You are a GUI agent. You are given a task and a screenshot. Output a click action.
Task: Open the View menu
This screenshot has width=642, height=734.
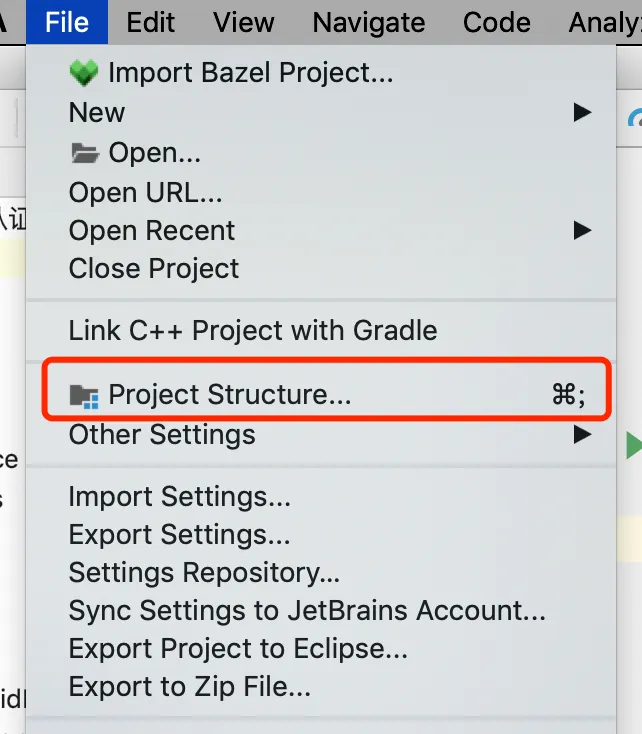coord(244,22)
